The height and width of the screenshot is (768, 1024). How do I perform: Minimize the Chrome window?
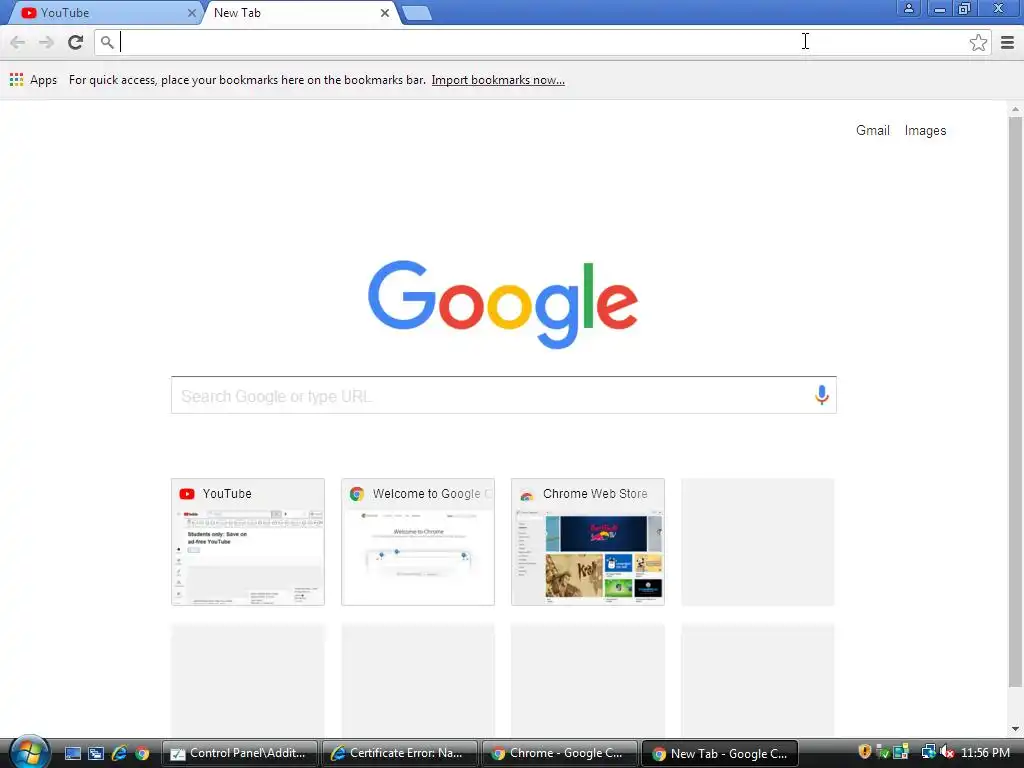coord(940,8)
